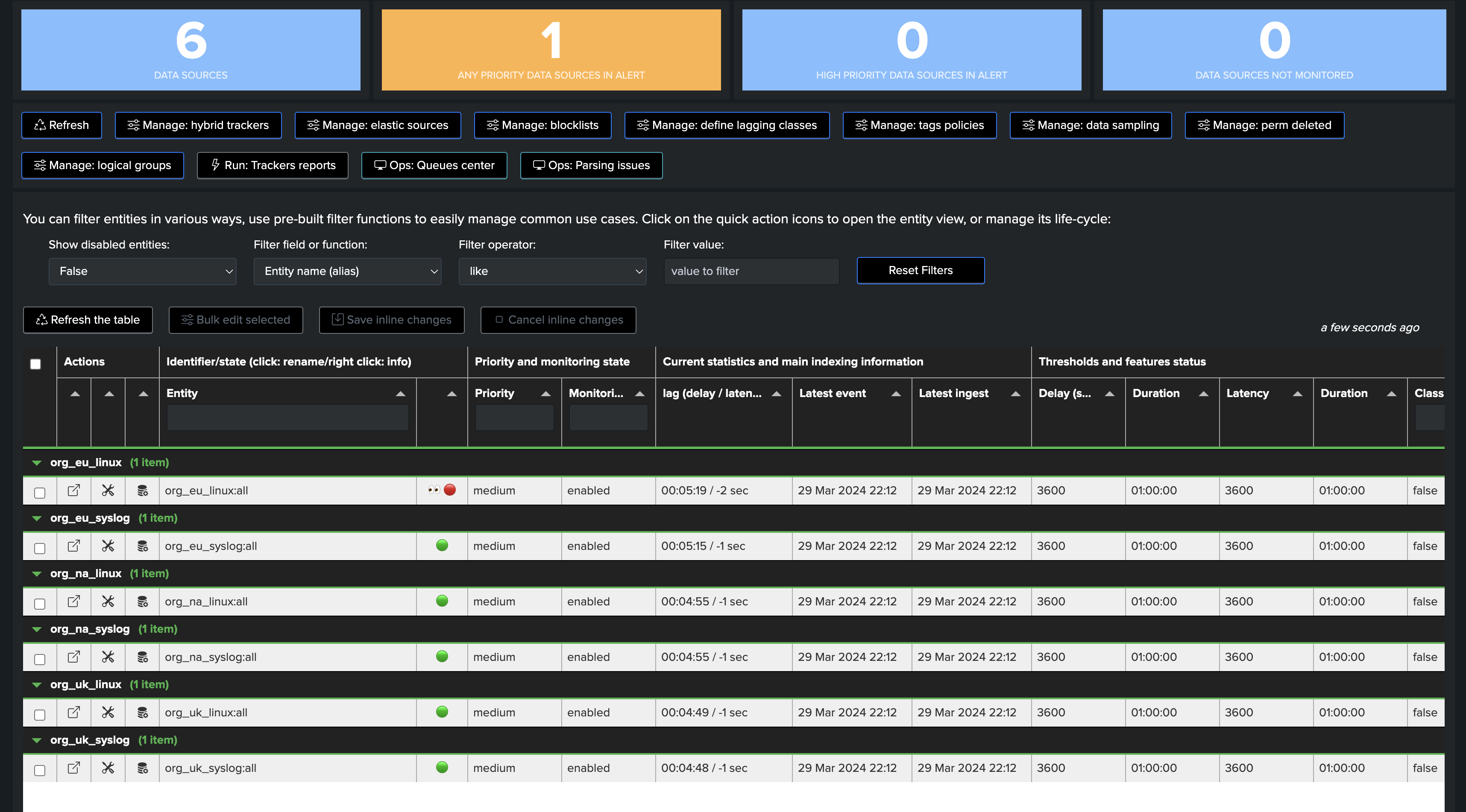Click database settings icon for org_na_syslog:all

[x=142, y=657]
